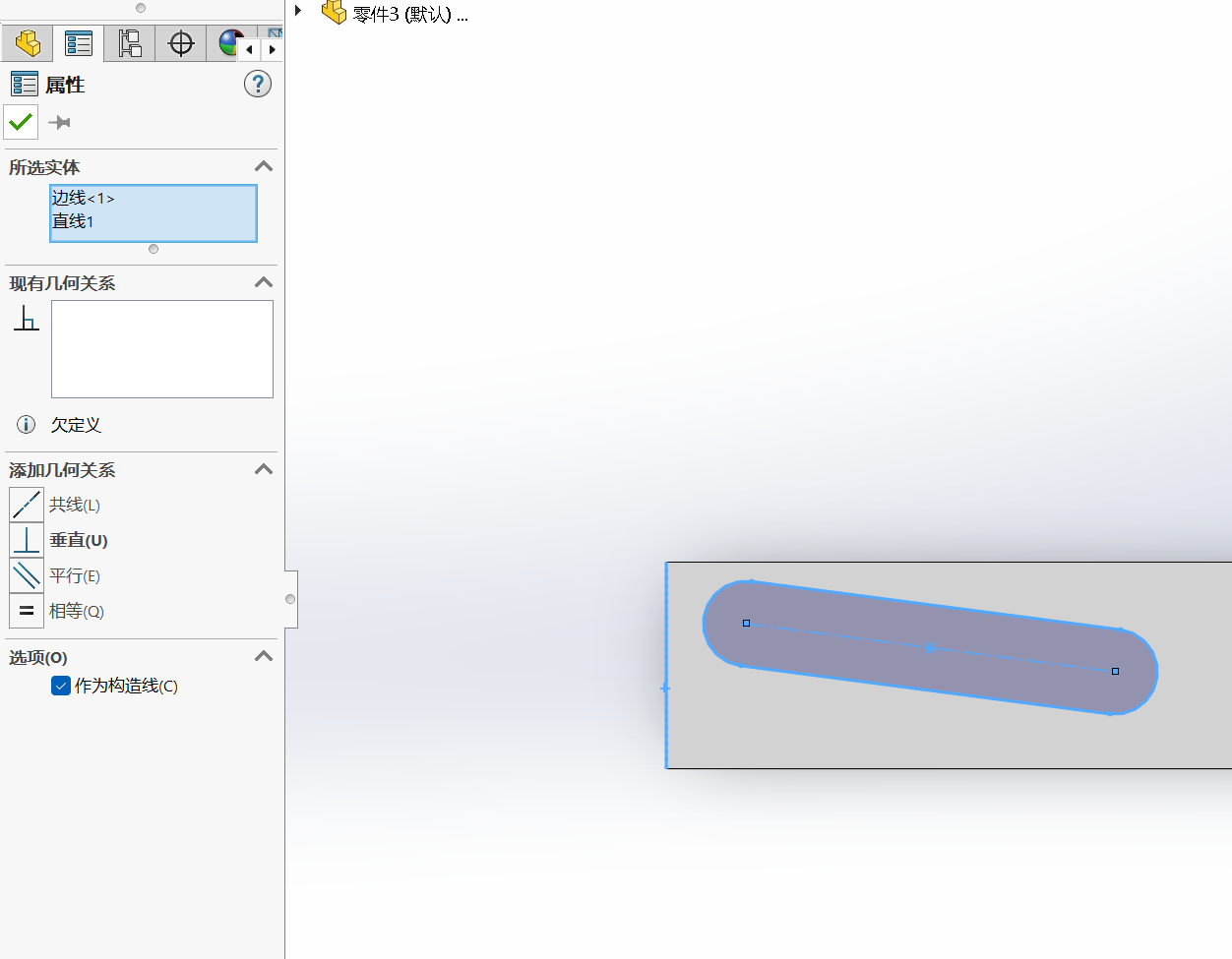
Task: Click the 相等(Q) equal relation icon
Action: (27, 611)
